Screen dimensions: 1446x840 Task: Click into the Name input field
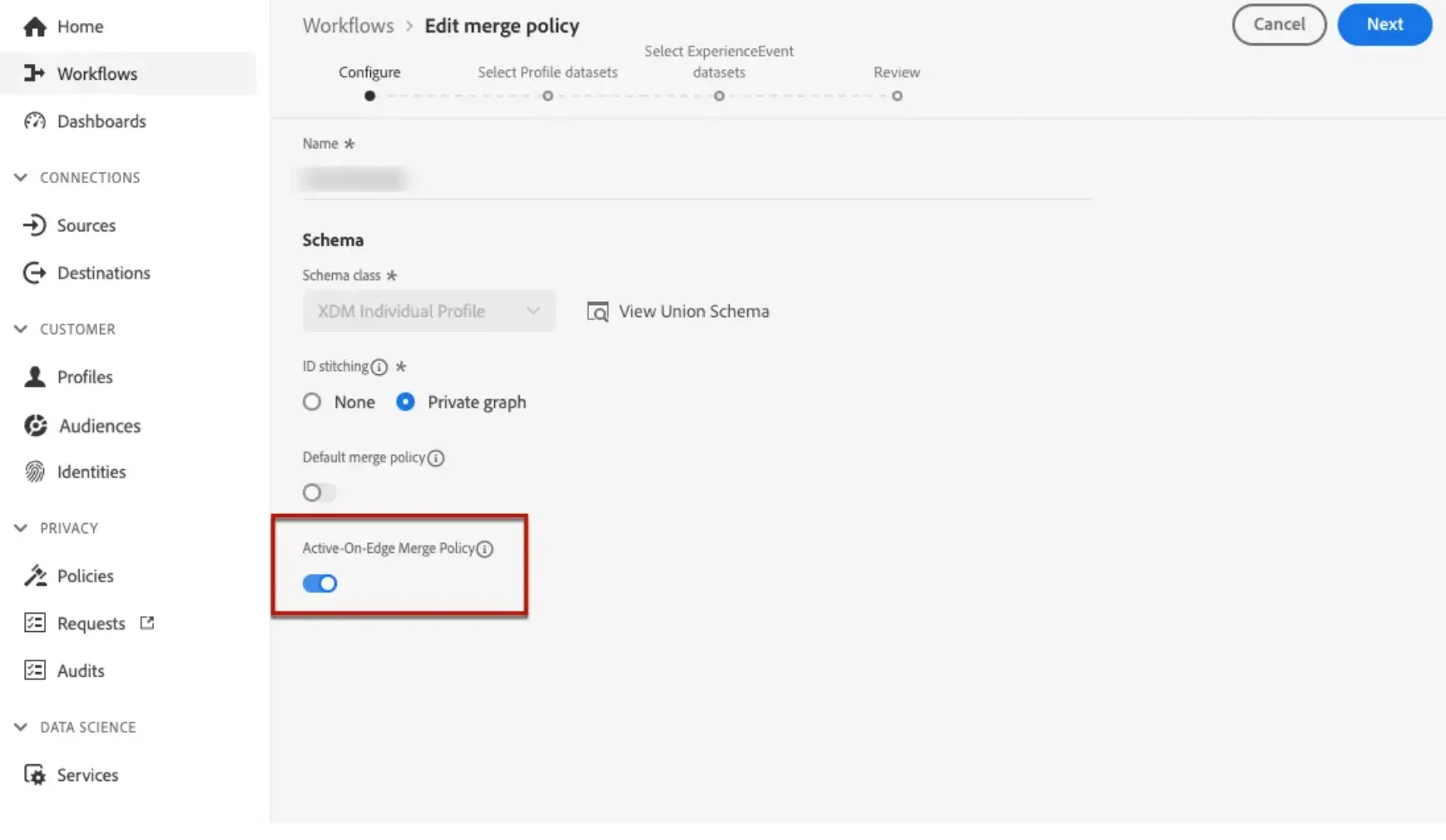coord(697,180)
